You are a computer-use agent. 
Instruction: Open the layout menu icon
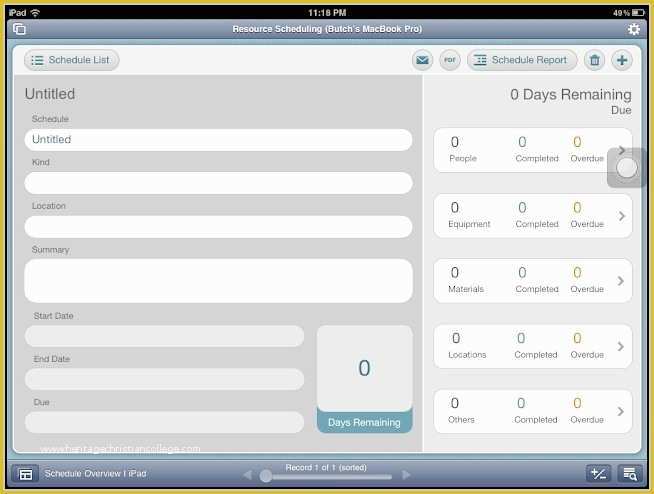tap(25, 474)
